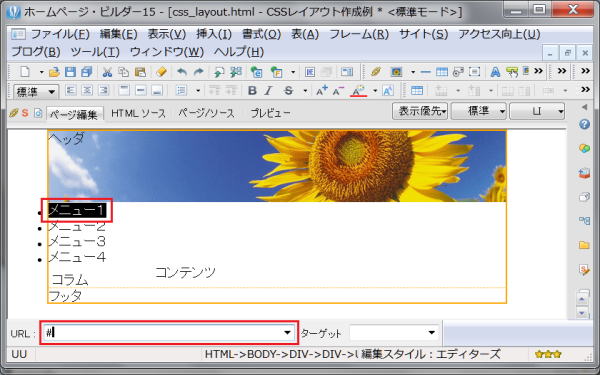Screen dimensions: 600x375
Task: Cut selection with the scissors icon
Action: 107,72
